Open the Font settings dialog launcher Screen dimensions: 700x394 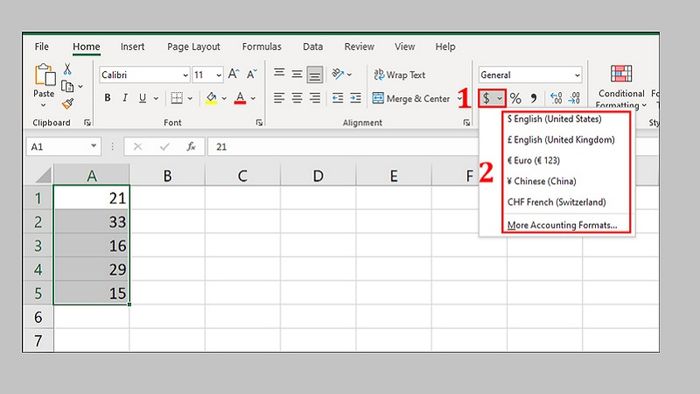point(259,123)
